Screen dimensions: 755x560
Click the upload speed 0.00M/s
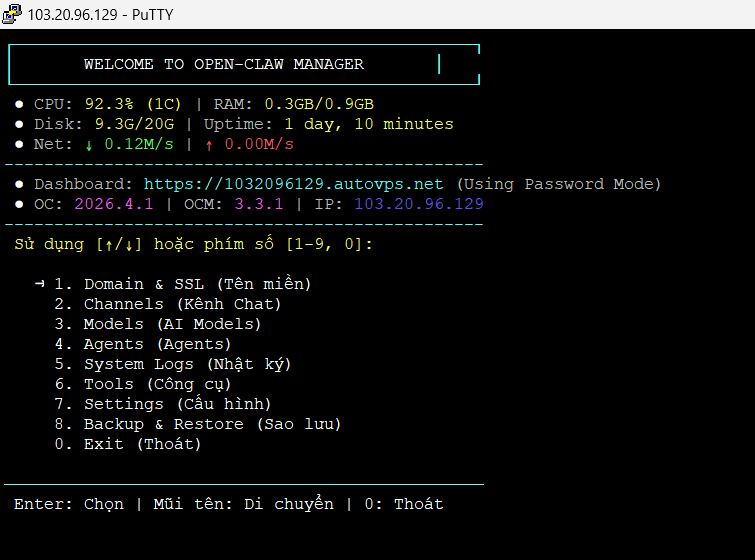coord(259,144)
